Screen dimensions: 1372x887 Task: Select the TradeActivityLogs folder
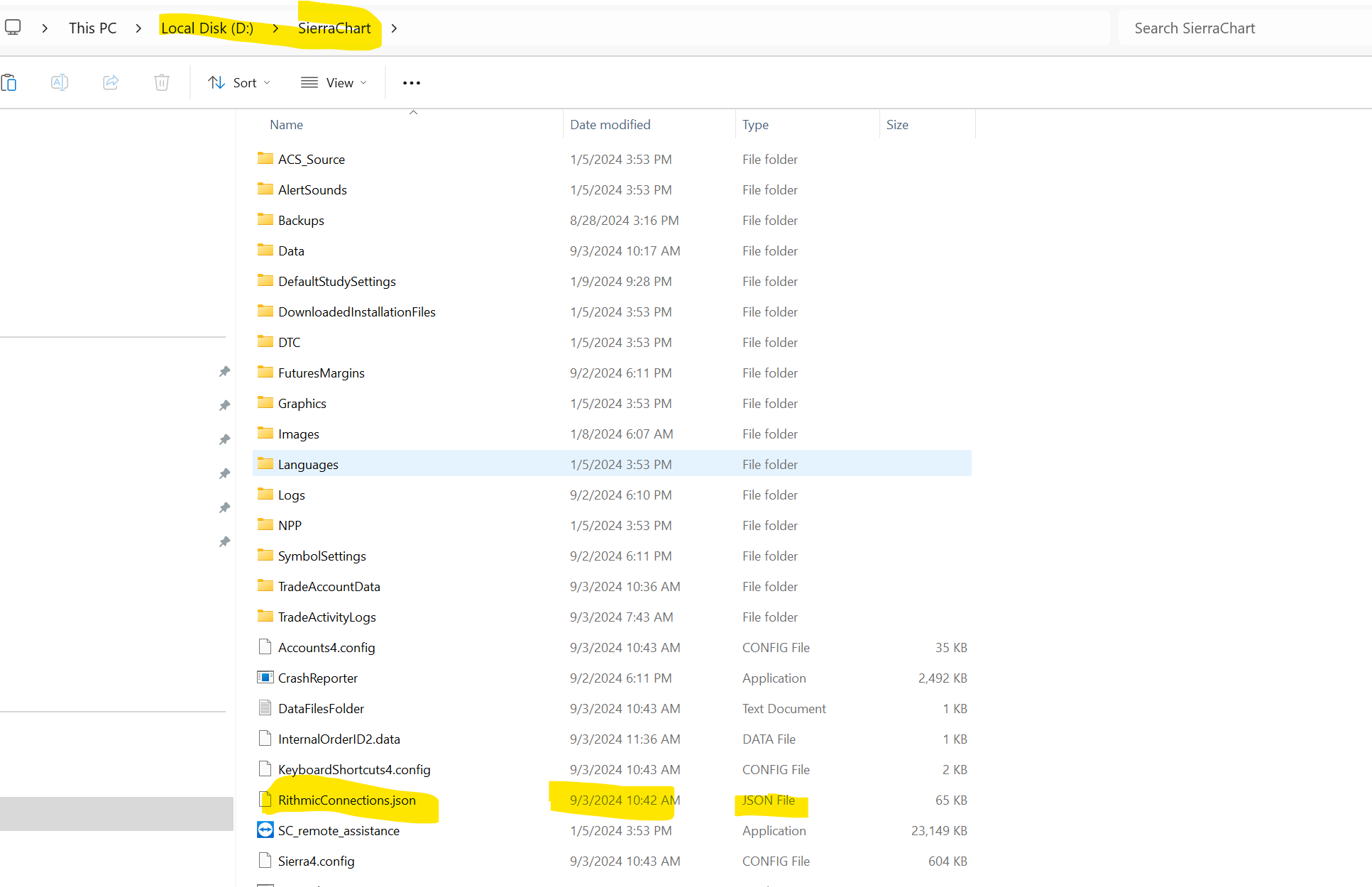pyautogui.click(x=326, y=617)
